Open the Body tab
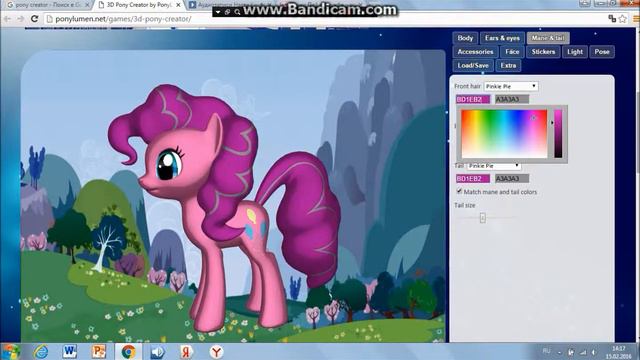Viewport: 640px width, 360px height. [465, 38]
